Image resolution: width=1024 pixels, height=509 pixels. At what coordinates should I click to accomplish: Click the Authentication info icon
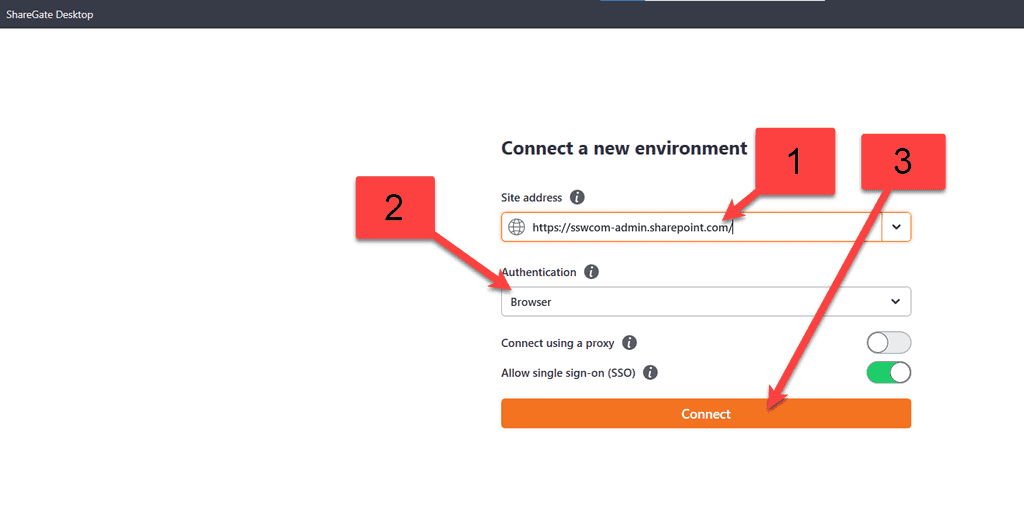coord(591,272)
